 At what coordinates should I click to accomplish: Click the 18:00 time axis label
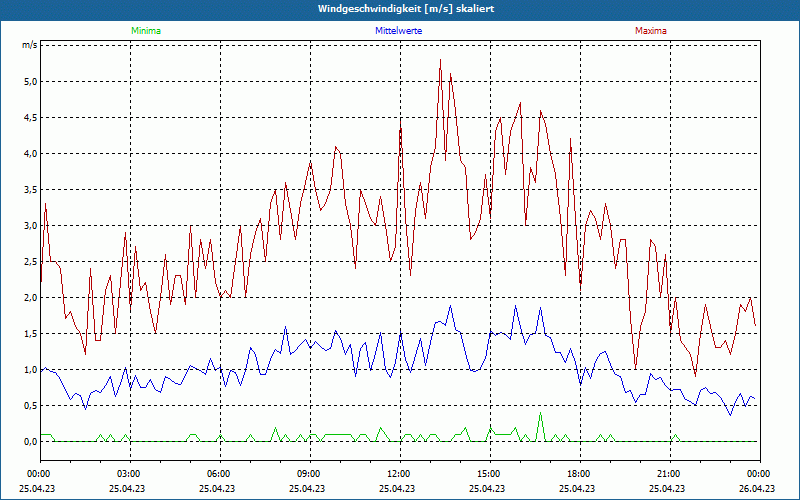coord(580,474)
